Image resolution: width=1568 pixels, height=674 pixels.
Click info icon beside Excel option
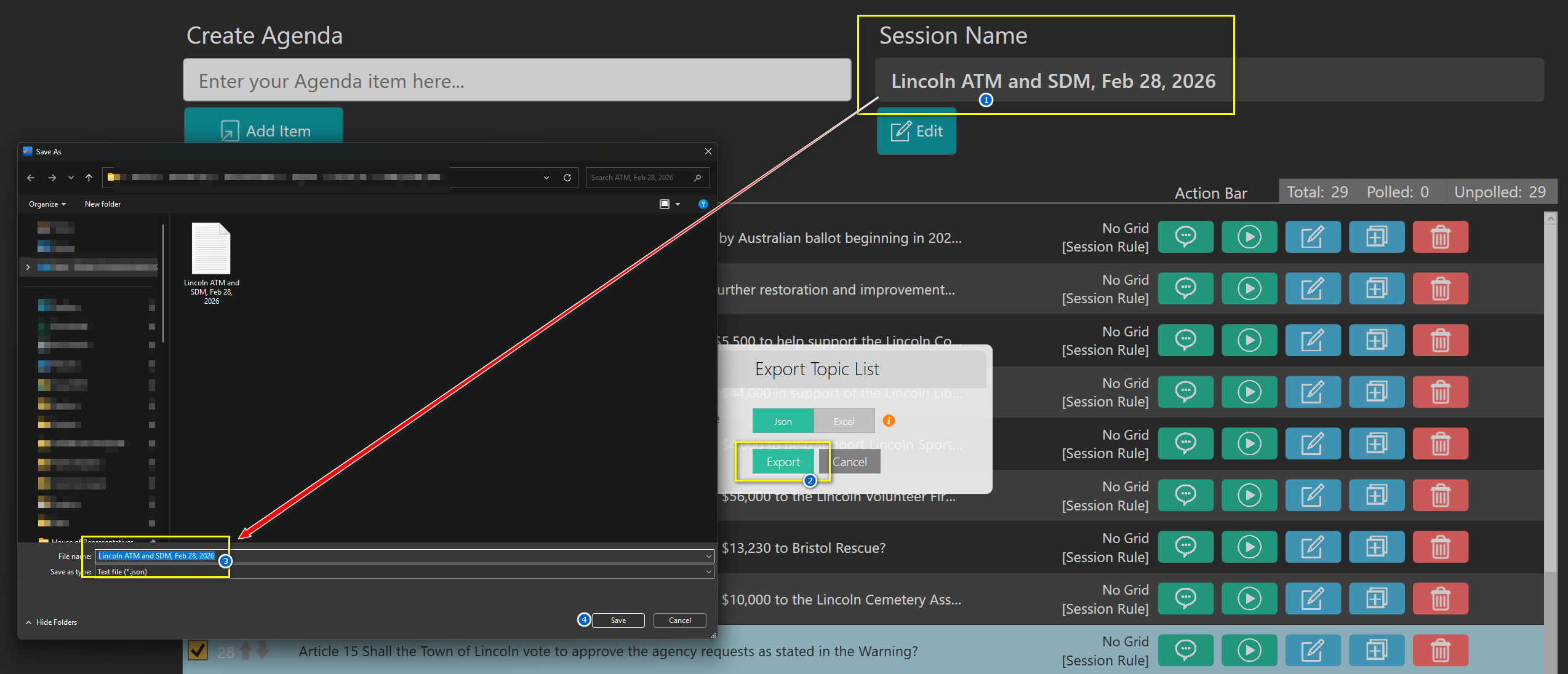click(x=889, y=421)
